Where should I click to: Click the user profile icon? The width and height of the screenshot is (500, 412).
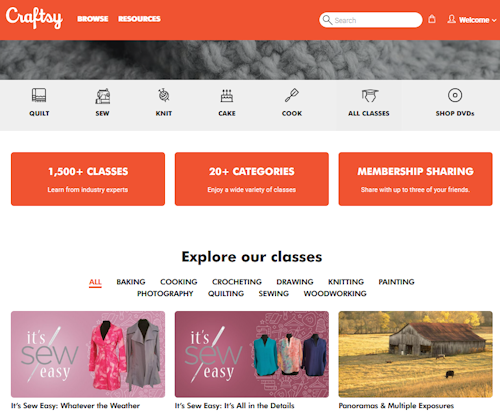click(452, 19)
